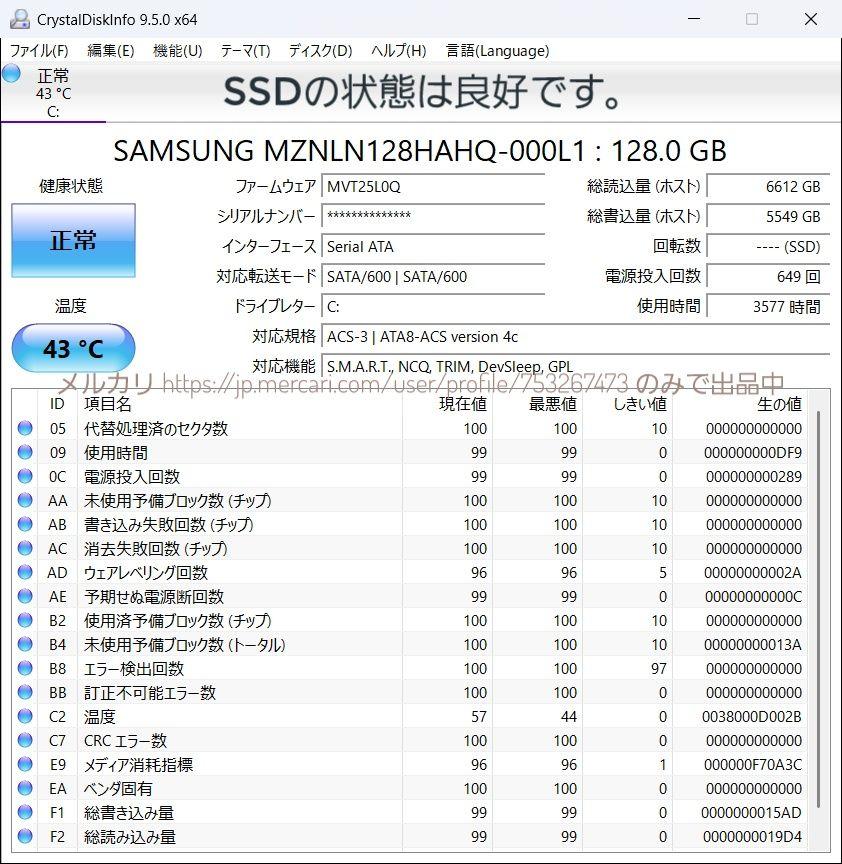842x864 pixels.
Task: Click the status orb for row AA 未使用予備ブロック数
Action: pyautogui.click(x=25, y=500)
